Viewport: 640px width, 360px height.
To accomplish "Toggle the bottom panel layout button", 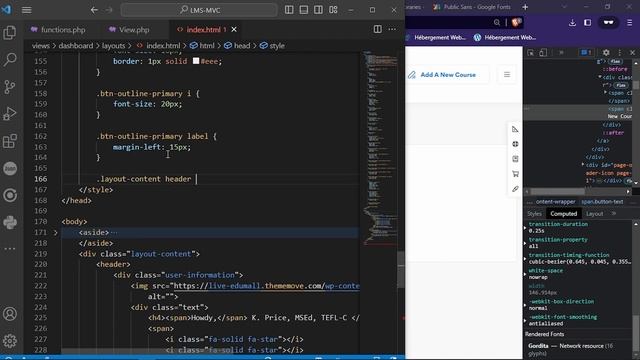I will pos(304,10).
